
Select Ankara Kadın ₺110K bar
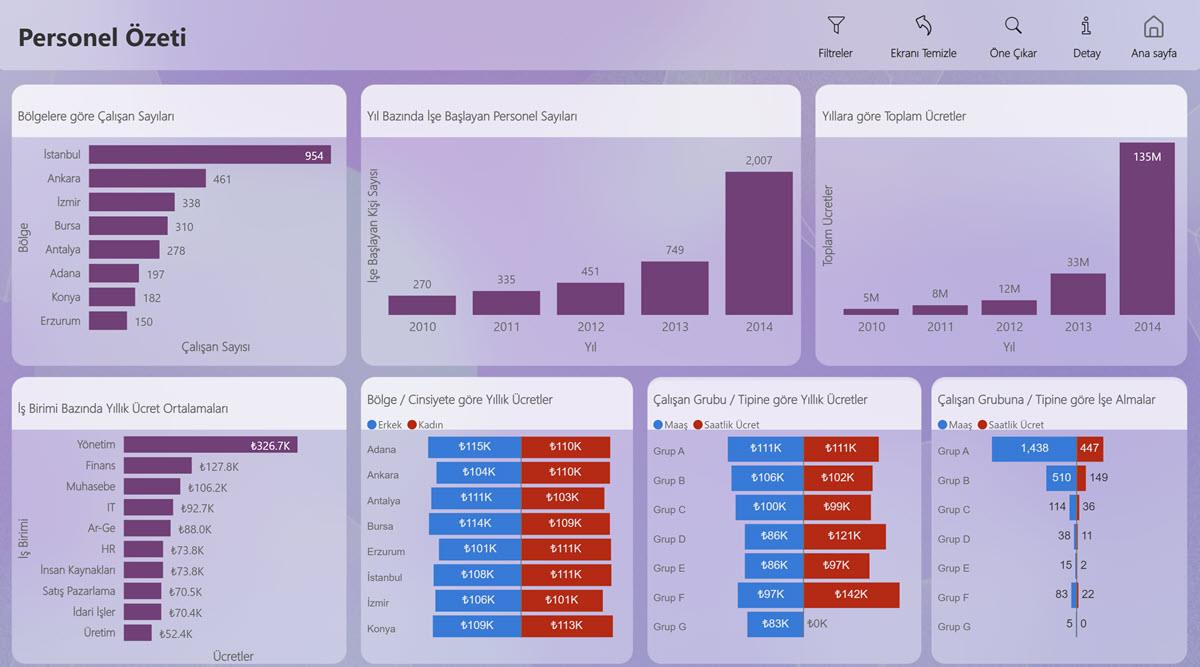(566, 472)
